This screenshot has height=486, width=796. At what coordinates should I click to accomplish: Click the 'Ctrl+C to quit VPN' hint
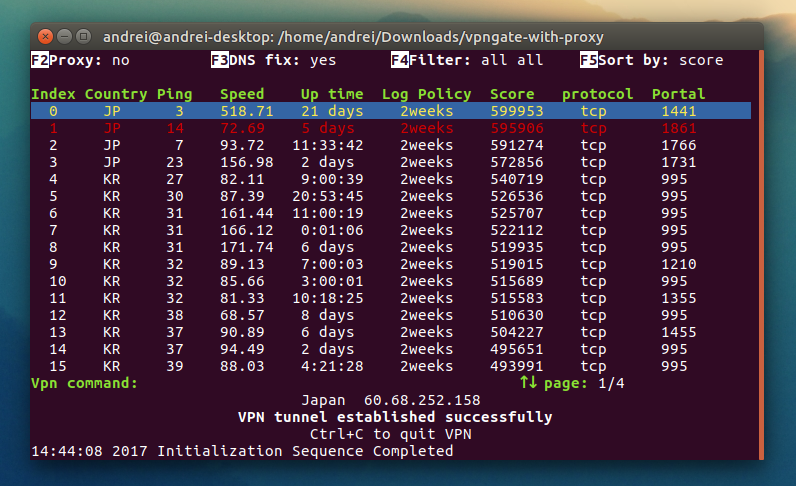click(390, 434)
